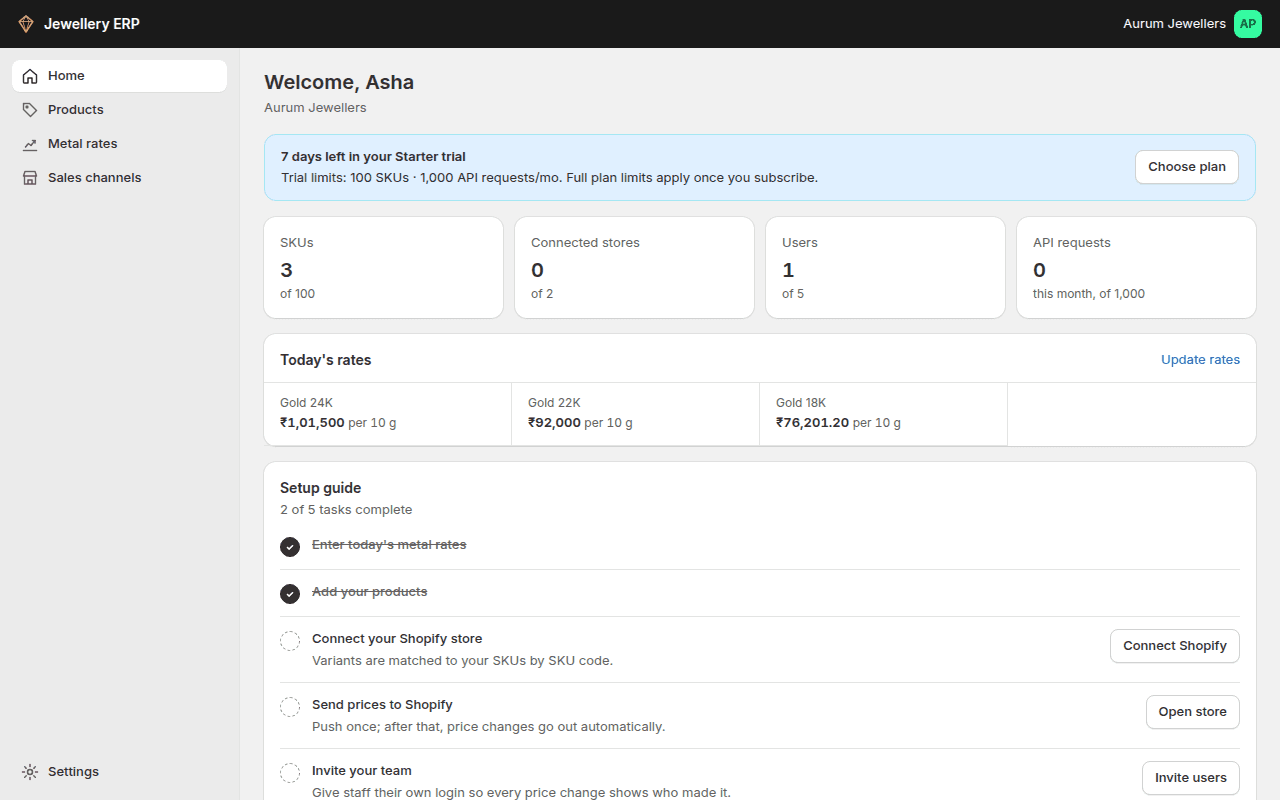Toggle the Send prices to Shopify task circle
Screen dimensions: 1280x800
coord(290,707)
